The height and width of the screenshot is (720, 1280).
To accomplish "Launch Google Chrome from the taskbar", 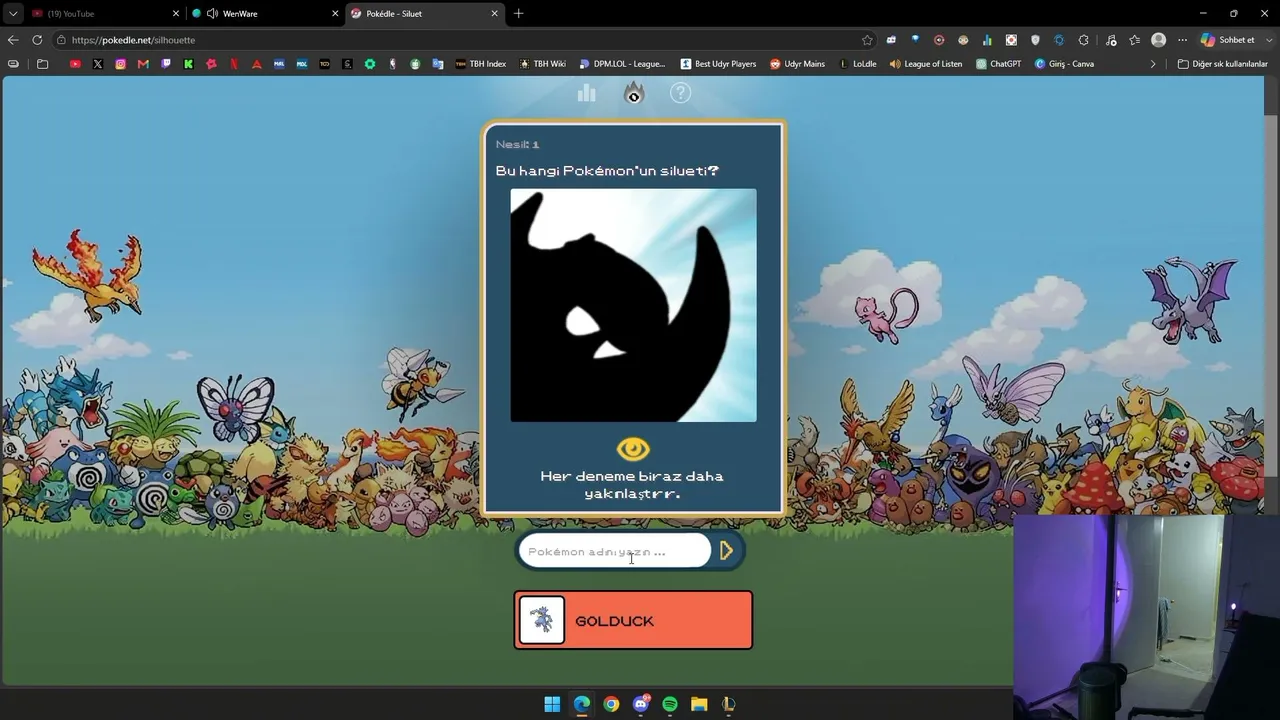I will (x=611, y=704).
